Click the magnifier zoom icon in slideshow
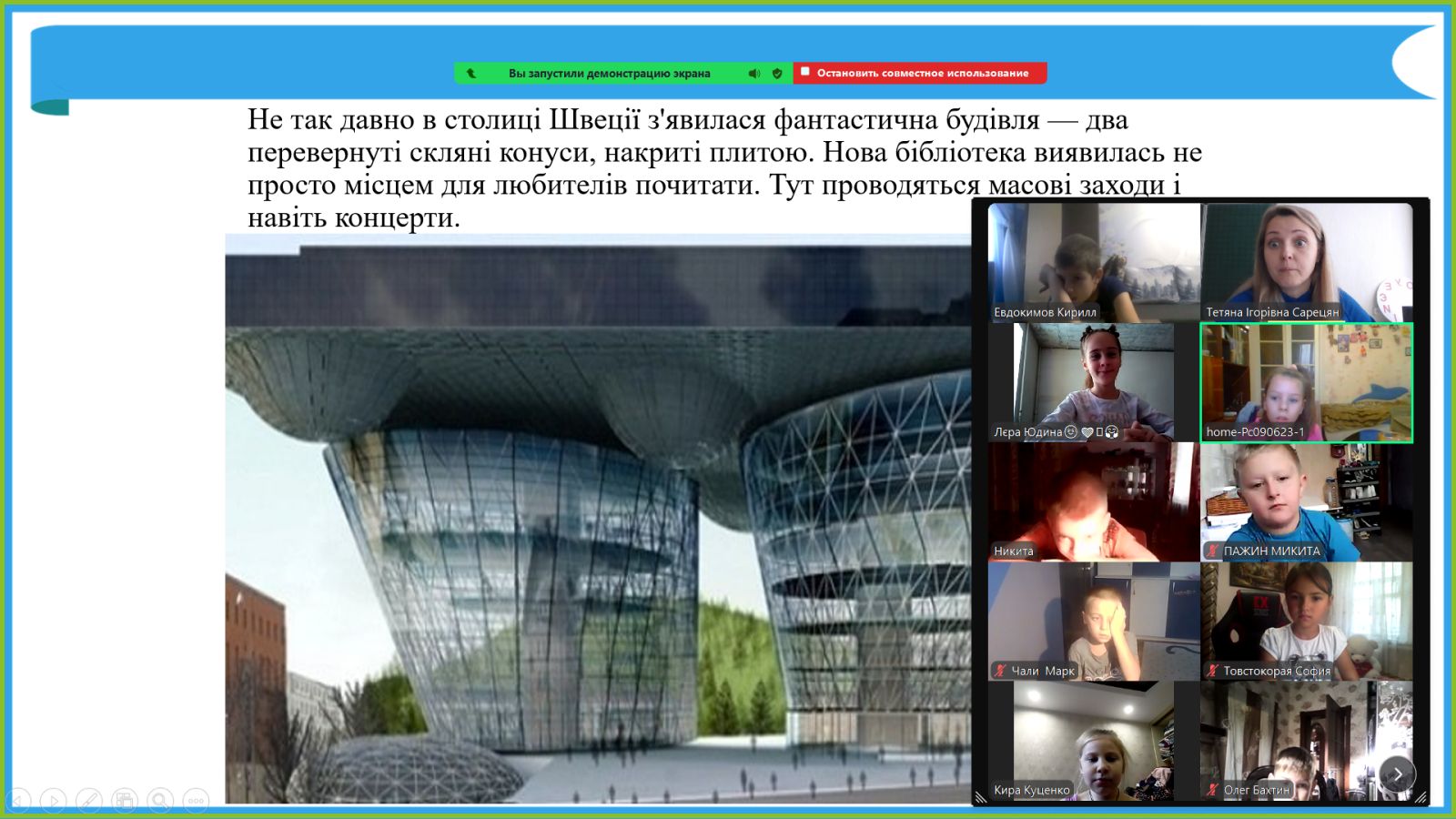Viewport: 1456px width, 819px height. [160, 801]
